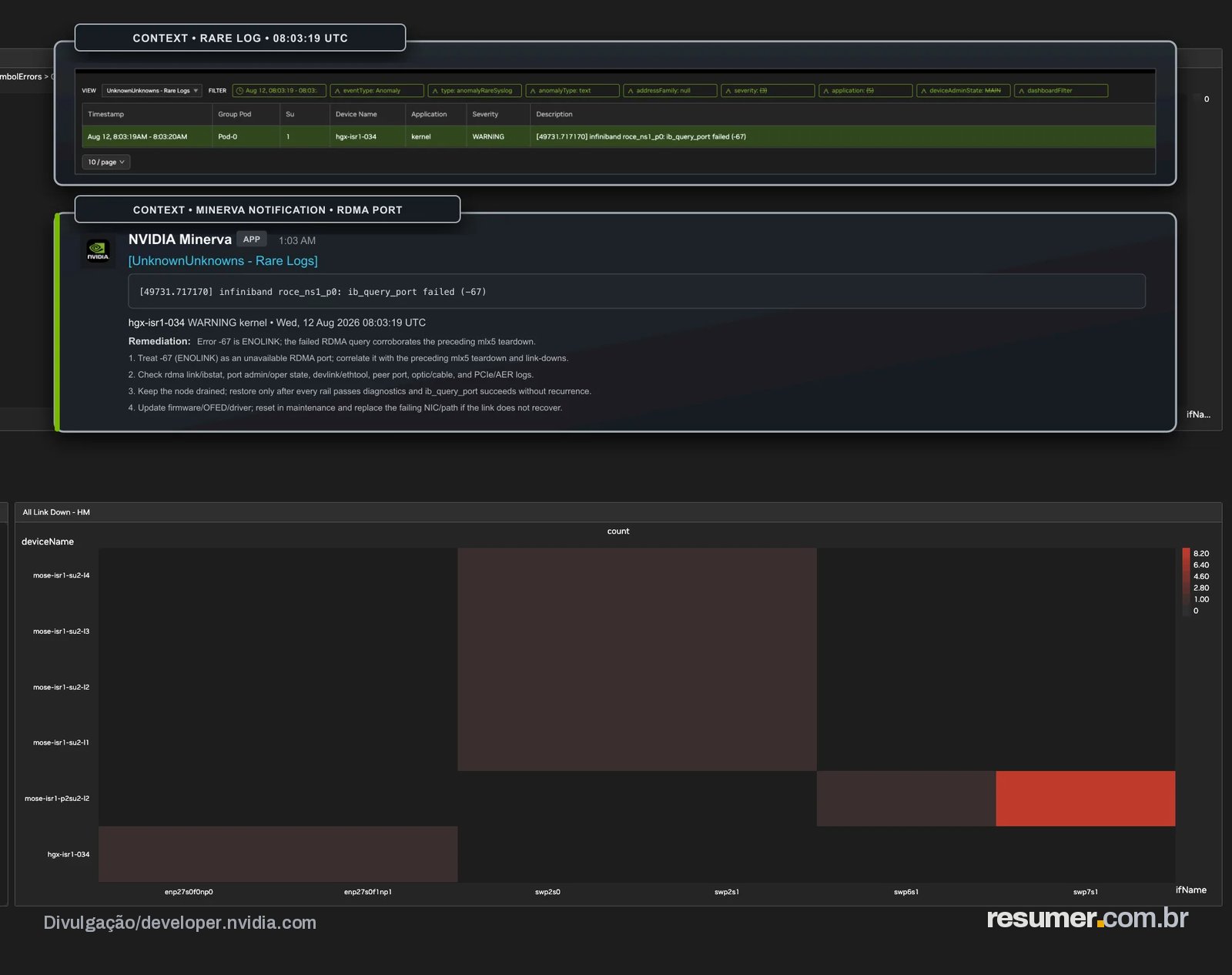
Task: Click the NVIDIA Minerva app avatar icon
Action: pos(98,251)
